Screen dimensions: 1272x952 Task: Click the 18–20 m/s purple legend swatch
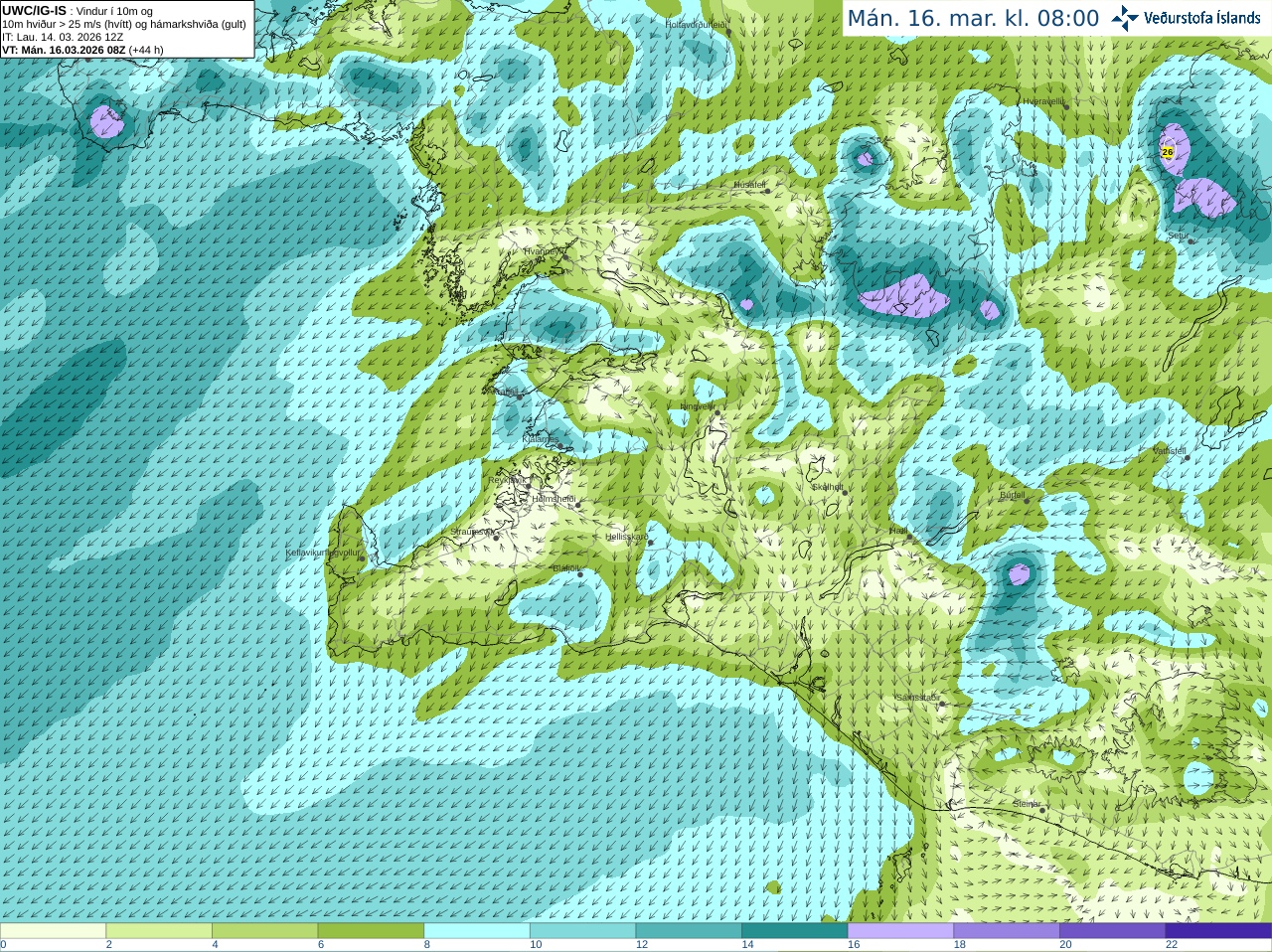(1007, 931)
